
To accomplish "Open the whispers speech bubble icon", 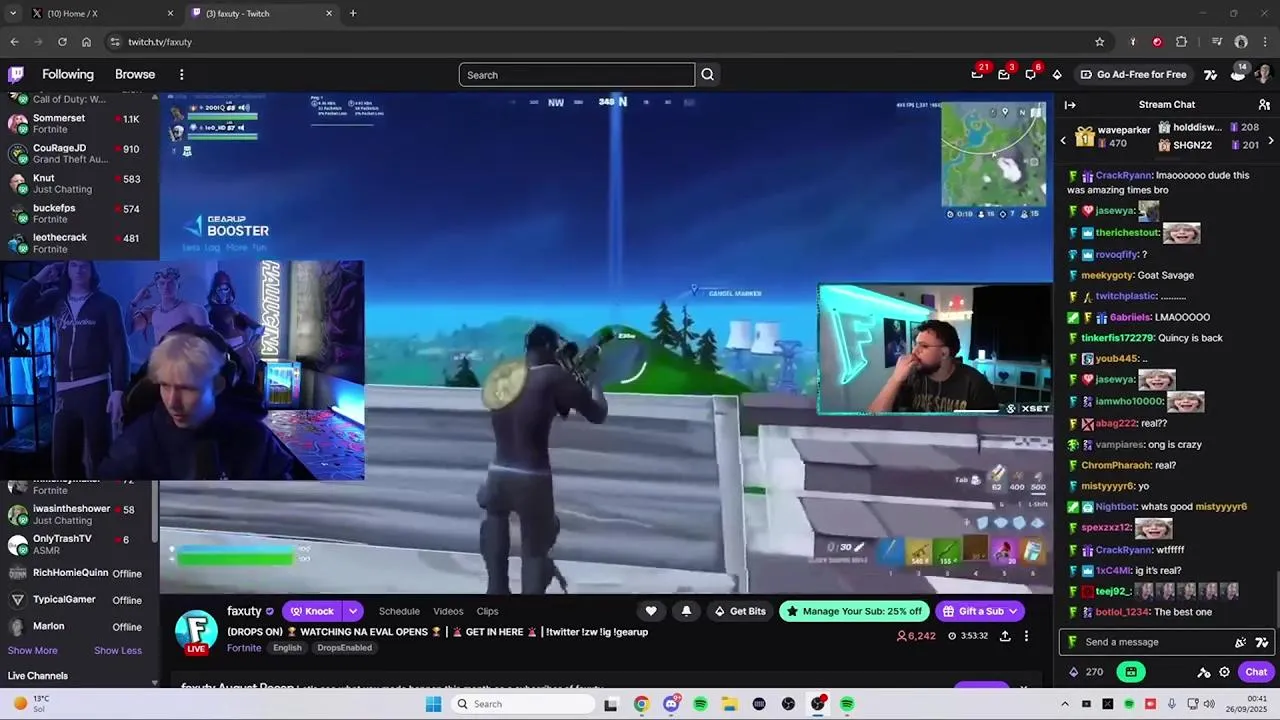I will (1030, 74).
